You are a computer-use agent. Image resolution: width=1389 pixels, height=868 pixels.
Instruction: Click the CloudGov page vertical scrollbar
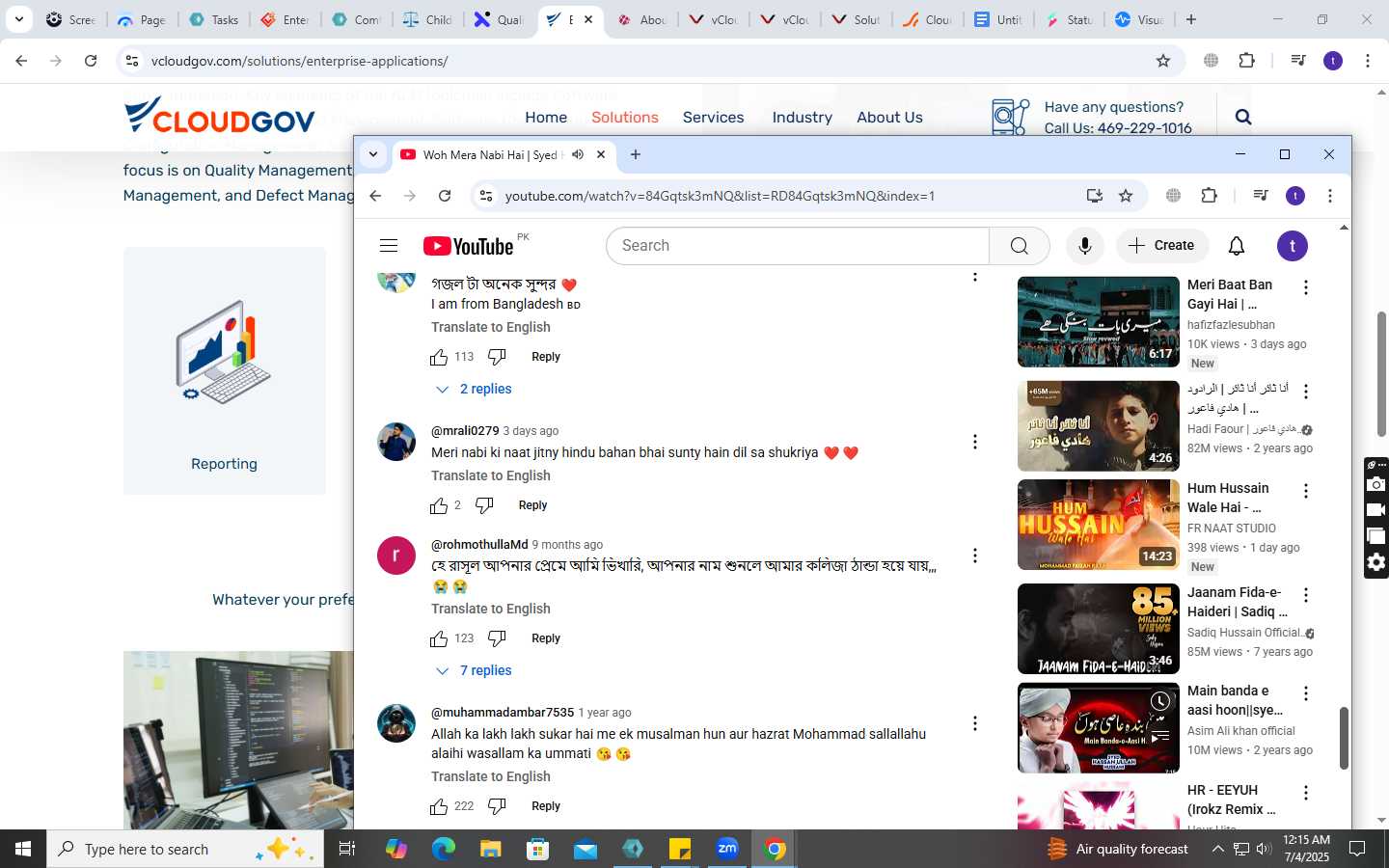pyautogui.click(x=1382, y=373)
